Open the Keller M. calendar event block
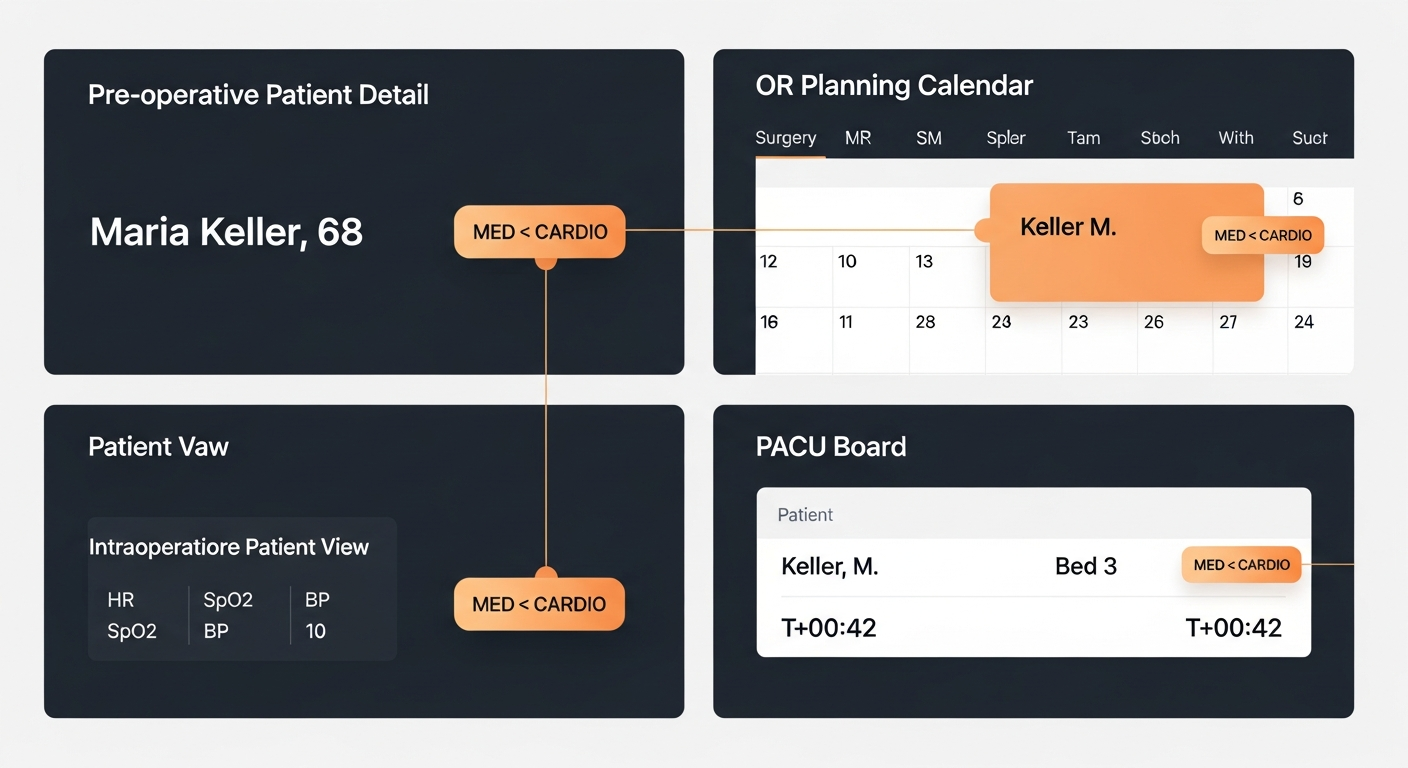This screenshot has width=1408, height=768. click(1127, 242)
